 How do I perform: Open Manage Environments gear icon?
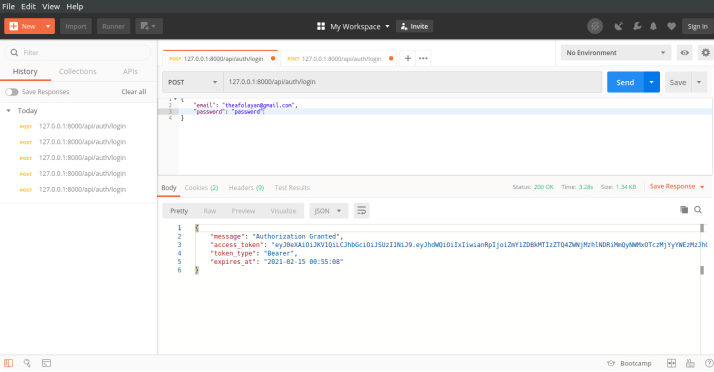pos(705,53)
